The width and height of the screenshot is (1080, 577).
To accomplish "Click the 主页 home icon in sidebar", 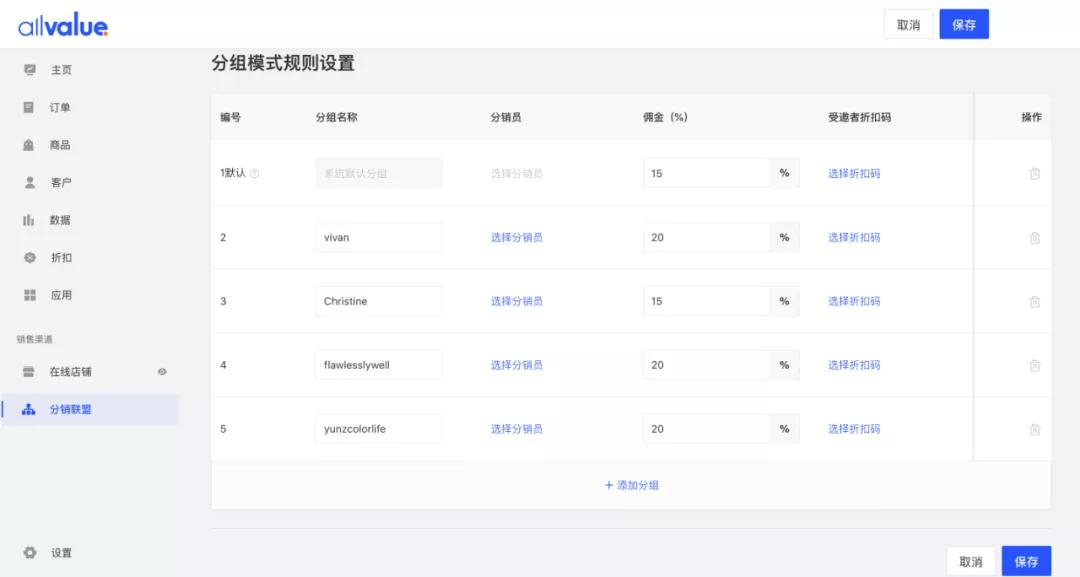I will click(x=28, y=69).
